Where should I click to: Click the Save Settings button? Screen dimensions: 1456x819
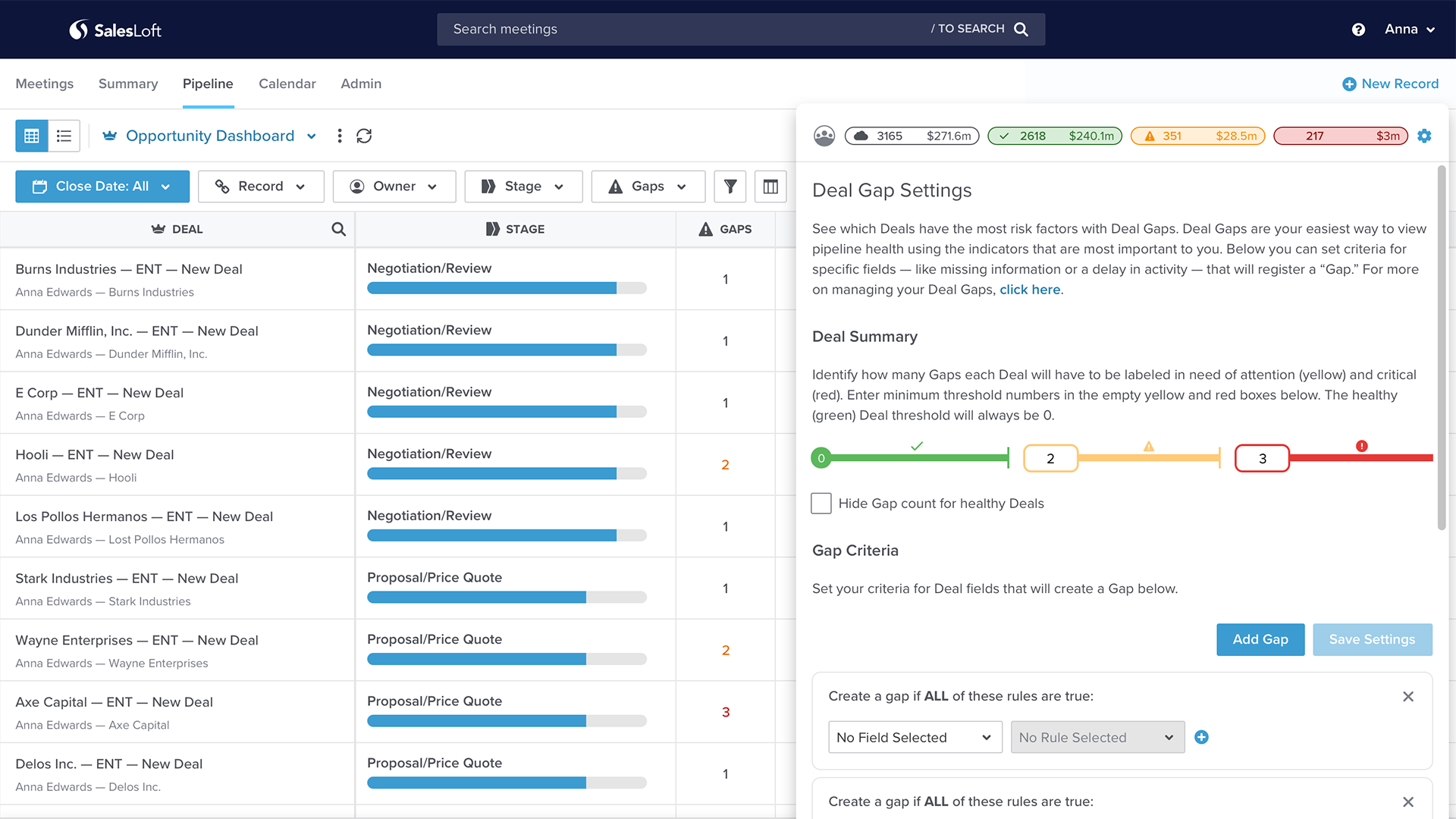click(x=1373, y=639)
